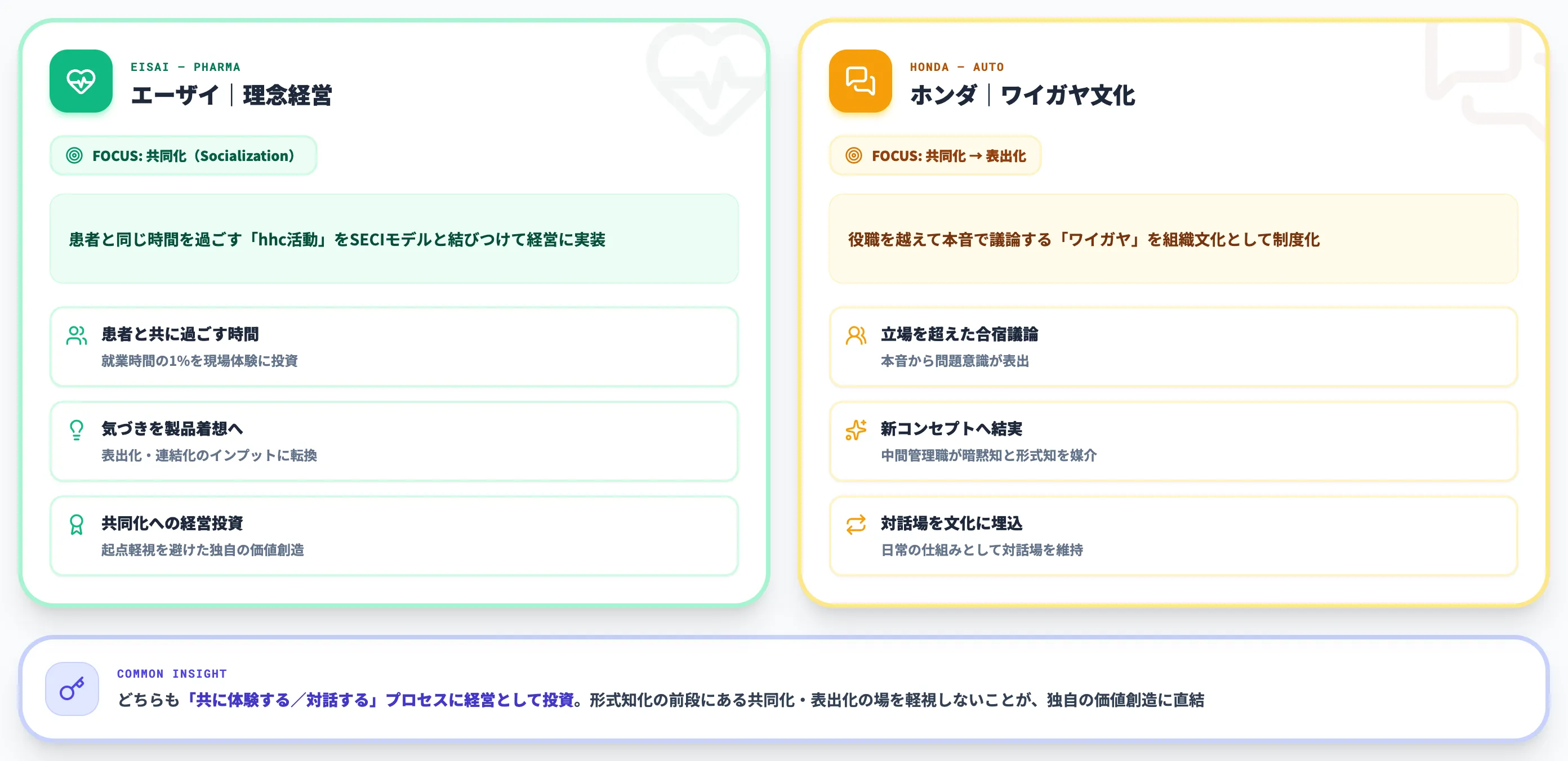Screen dimensions: 1568x761
Task: Select the FOCUS: 共同化（Socialization）badge
Action: tap(183, 156)
